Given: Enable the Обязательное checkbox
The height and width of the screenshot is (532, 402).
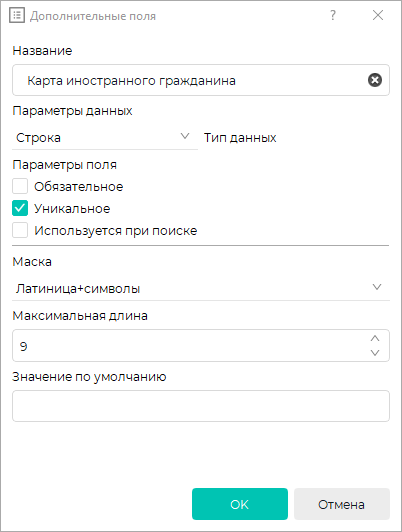Looking at the screenshot, I should click(20, 186).
